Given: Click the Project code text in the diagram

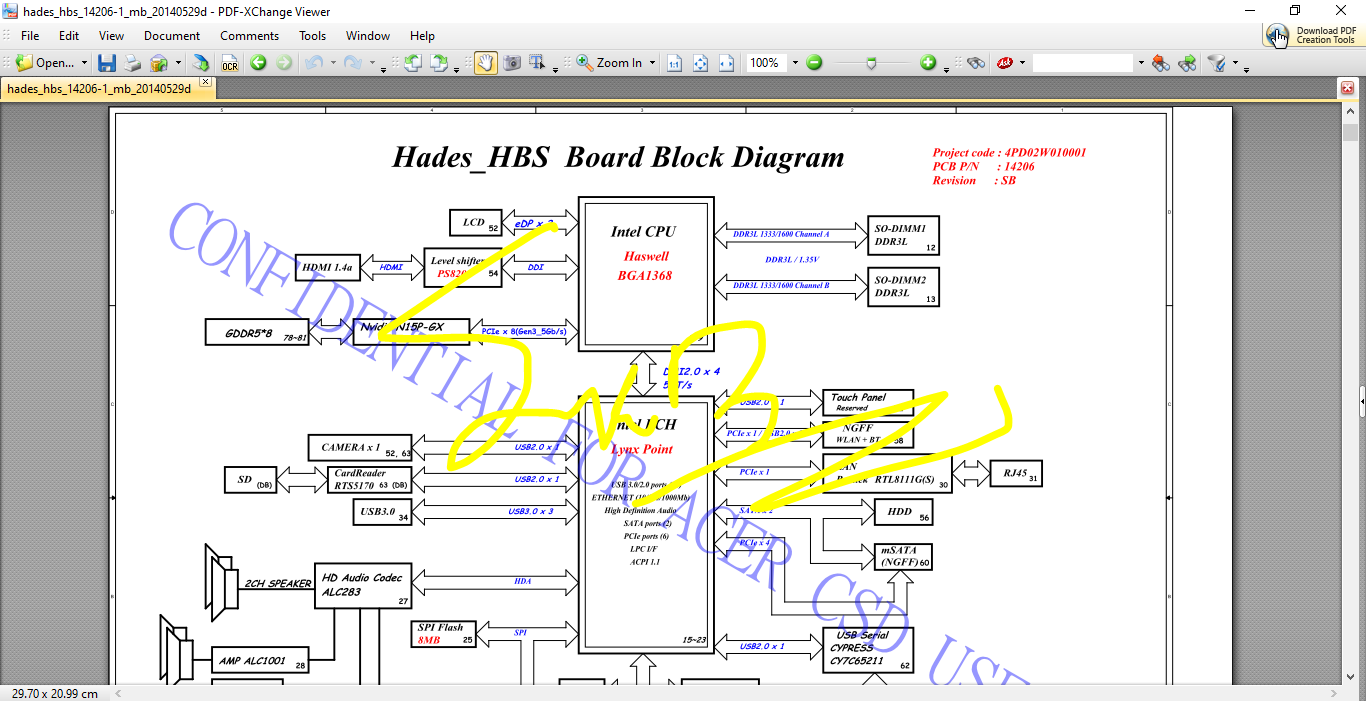Looking at the screenshot, I should click(x=1009, y=153).
